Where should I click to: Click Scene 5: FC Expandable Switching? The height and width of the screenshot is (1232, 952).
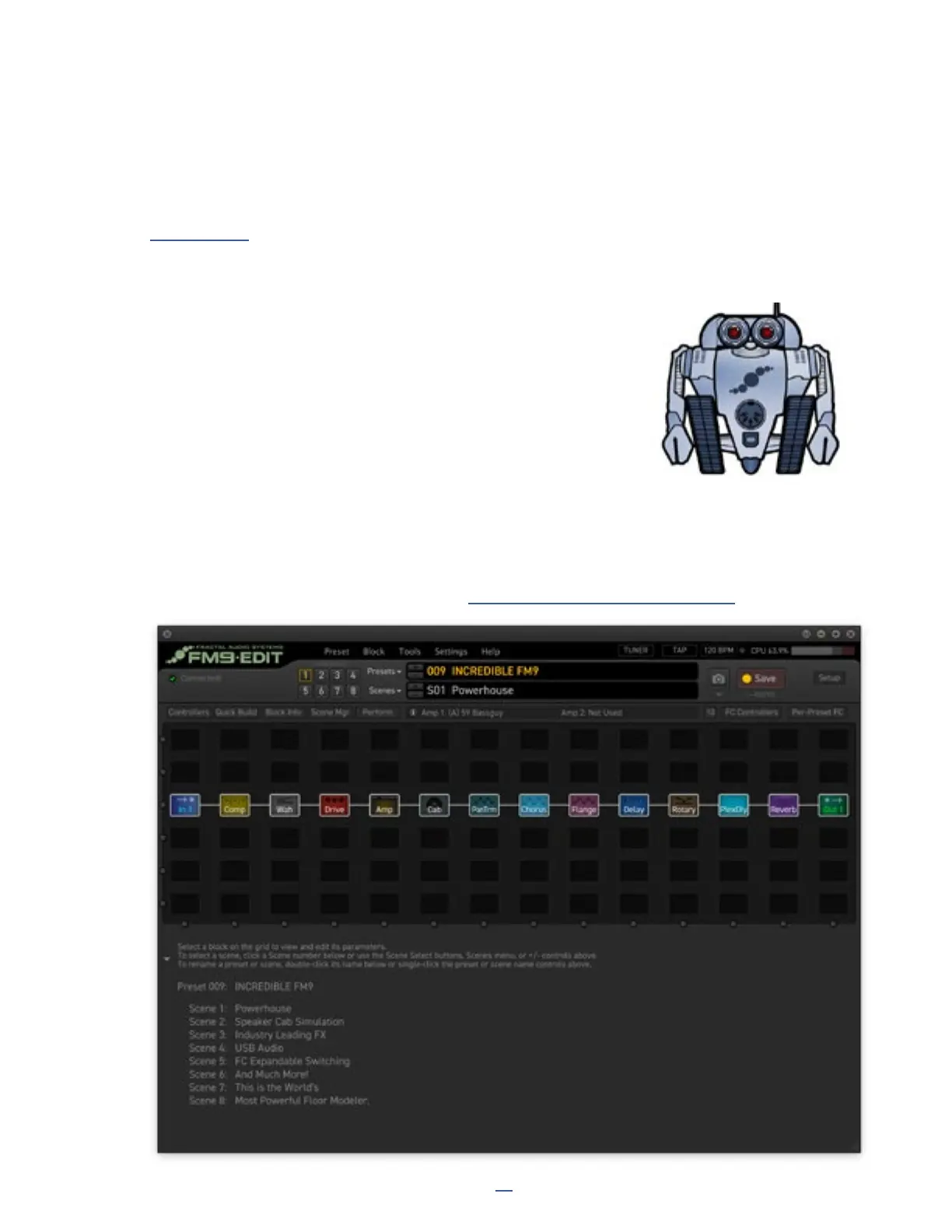click(x=269, y=1062)
